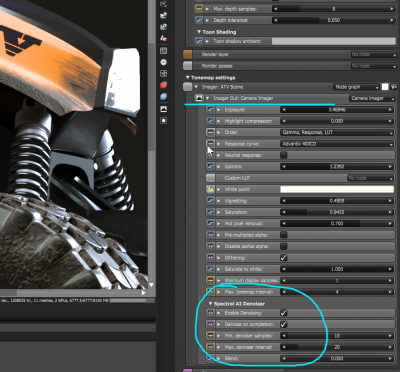Click the white point color swatch
Viewport: 400px width, 372px height.
[337, 189]
